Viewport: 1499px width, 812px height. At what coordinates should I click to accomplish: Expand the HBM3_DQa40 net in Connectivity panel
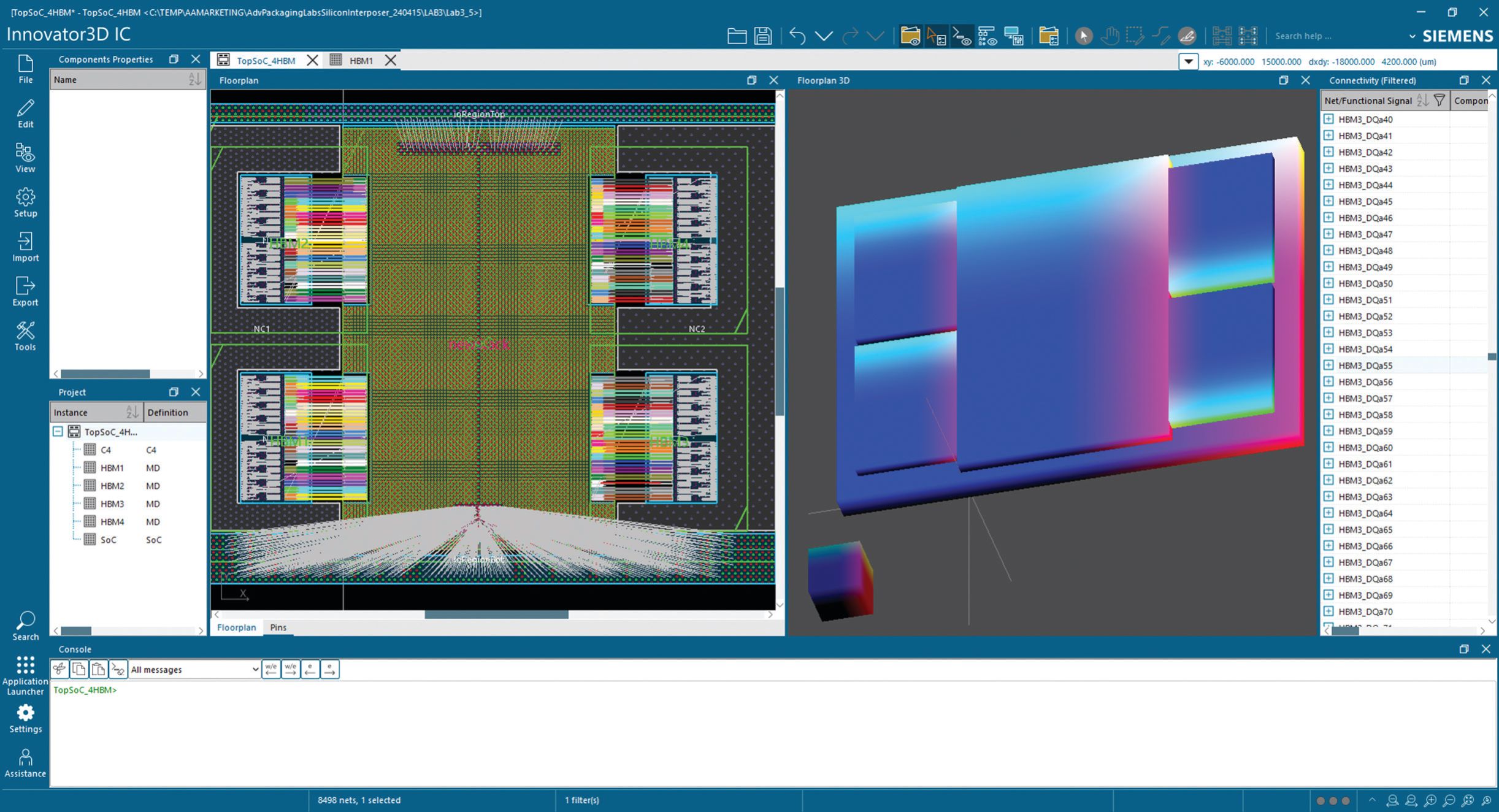pos(1328,119)
